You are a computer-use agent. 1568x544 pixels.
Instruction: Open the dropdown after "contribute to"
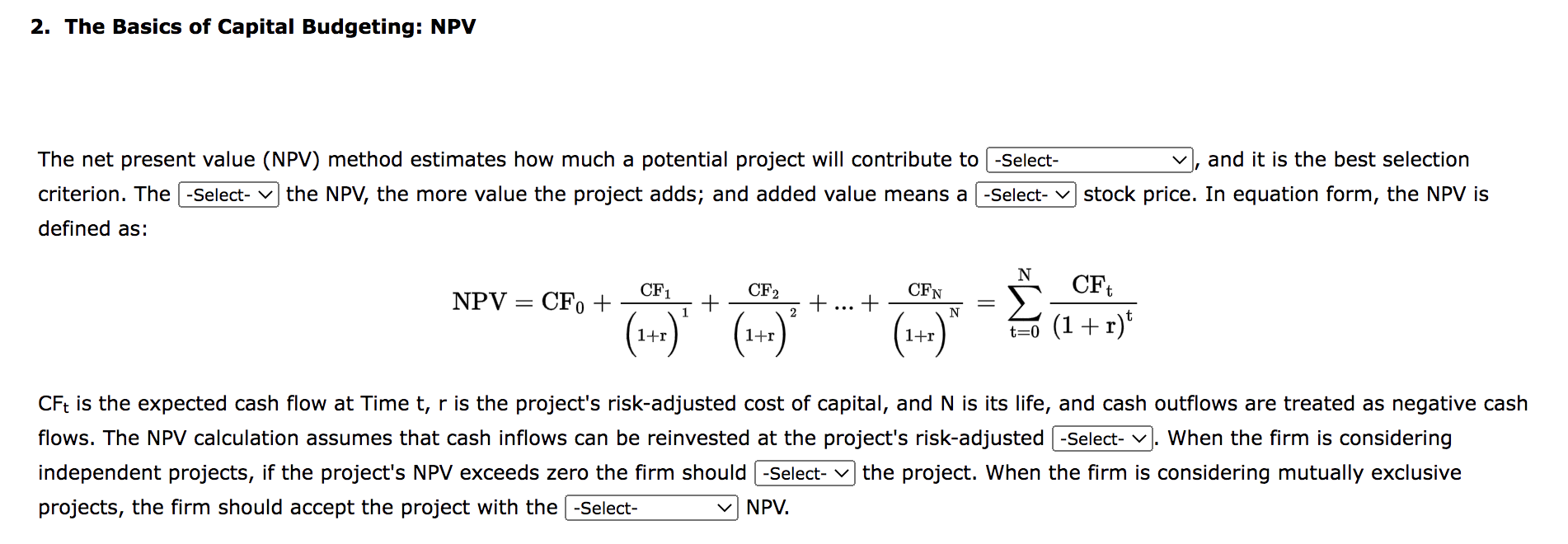click(1088, 158)
